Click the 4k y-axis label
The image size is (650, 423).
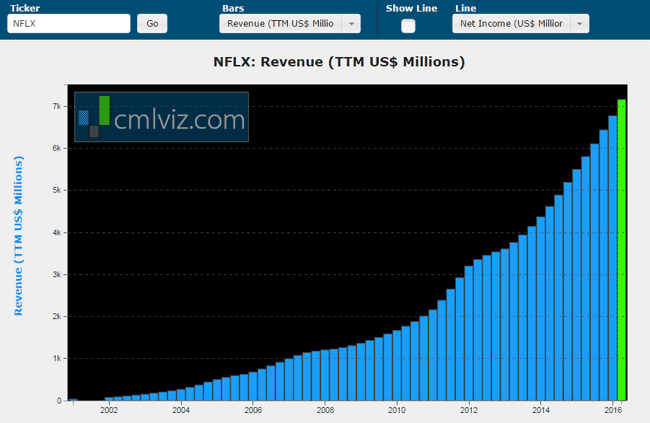[x=57, y=233]
